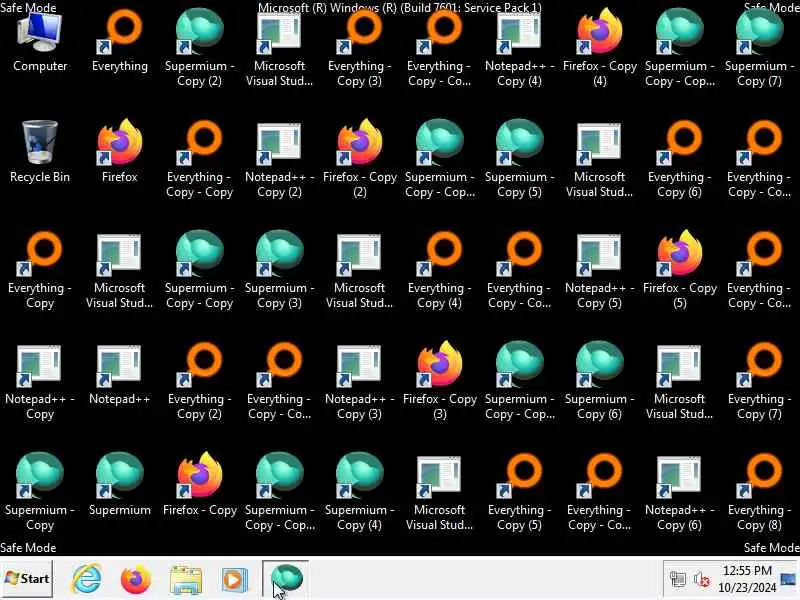Select the shortcut labeled exactly "Everything - Copy"

(x=40, y=270)
